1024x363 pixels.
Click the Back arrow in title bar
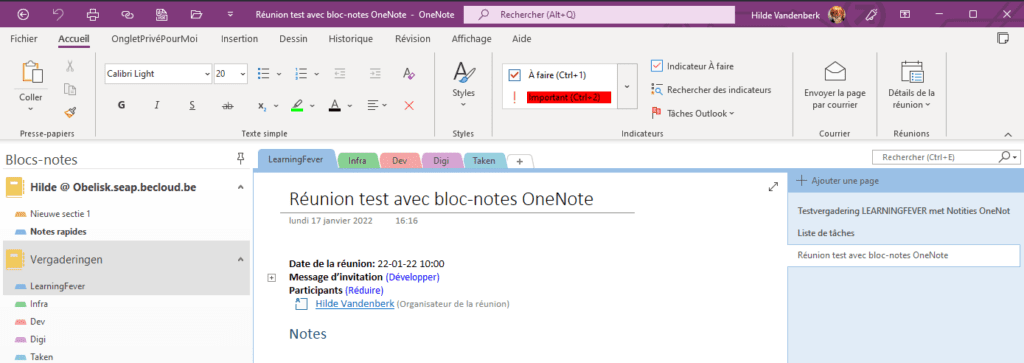[24, 14]
